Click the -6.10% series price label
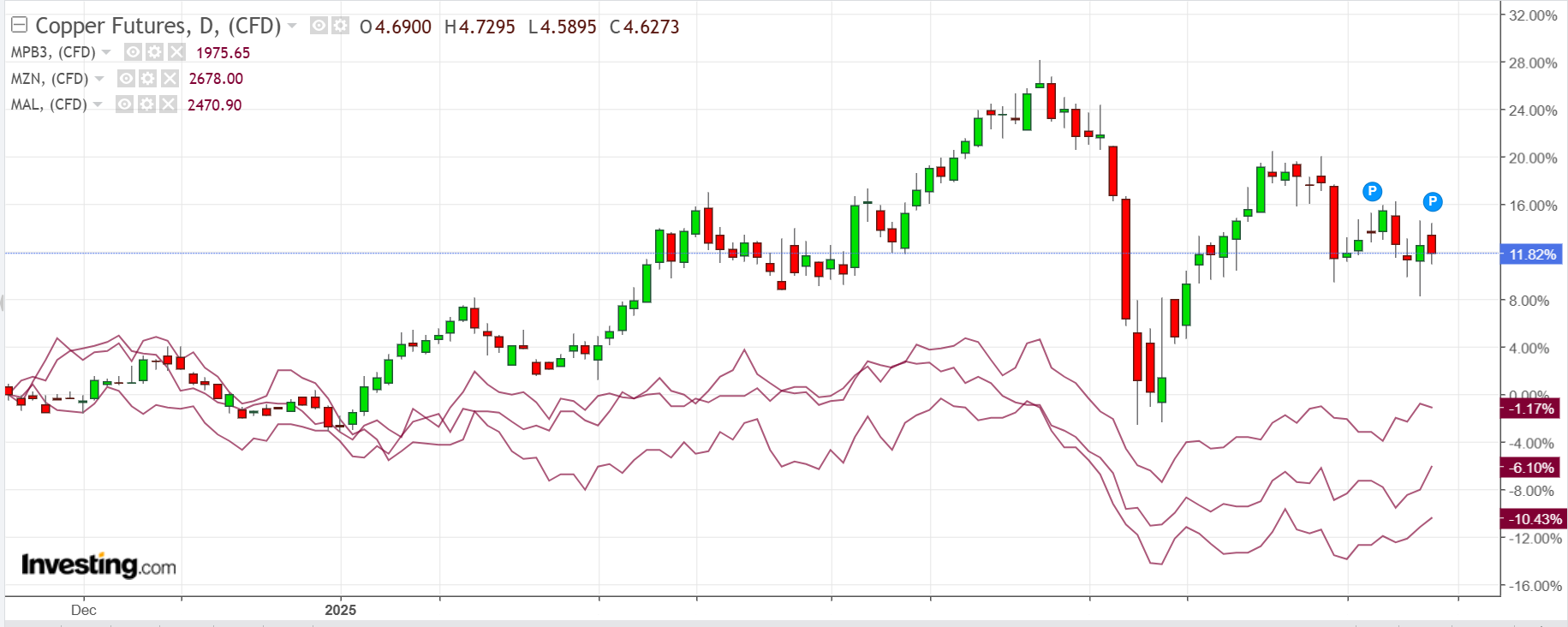 pyautogui.click(x=1531, y=468)
